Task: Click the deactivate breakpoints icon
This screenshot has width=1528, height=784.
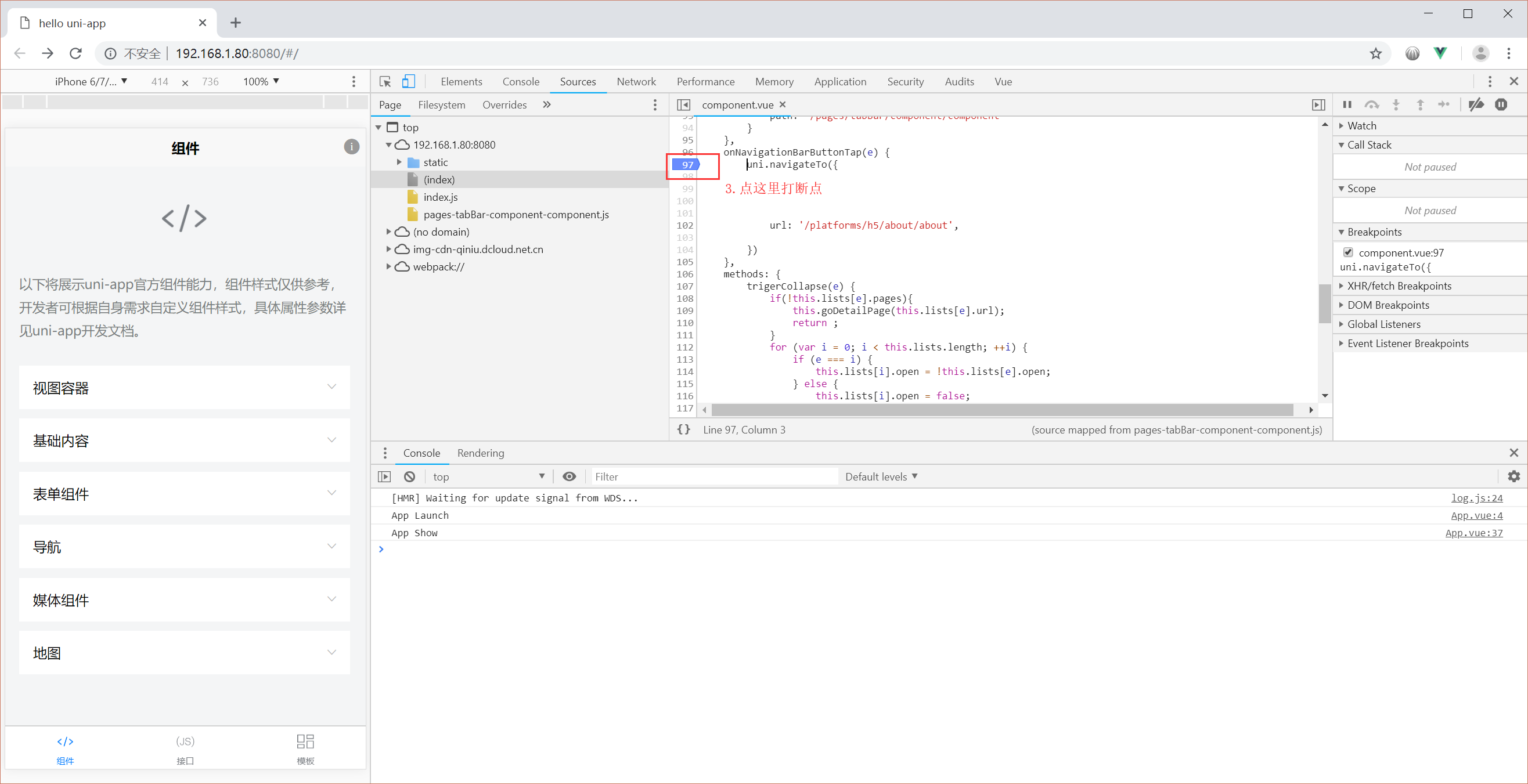Action: pos(1476,104)
